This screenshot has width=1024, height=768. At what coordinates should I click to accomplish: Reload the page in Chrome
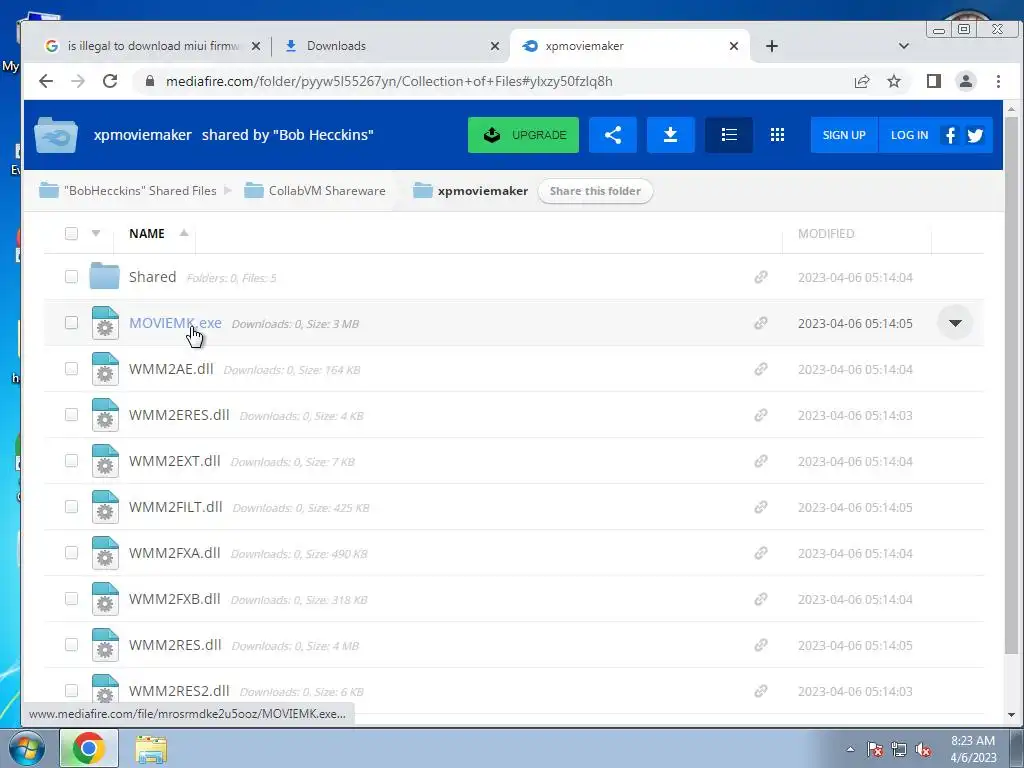coord(110,81)
